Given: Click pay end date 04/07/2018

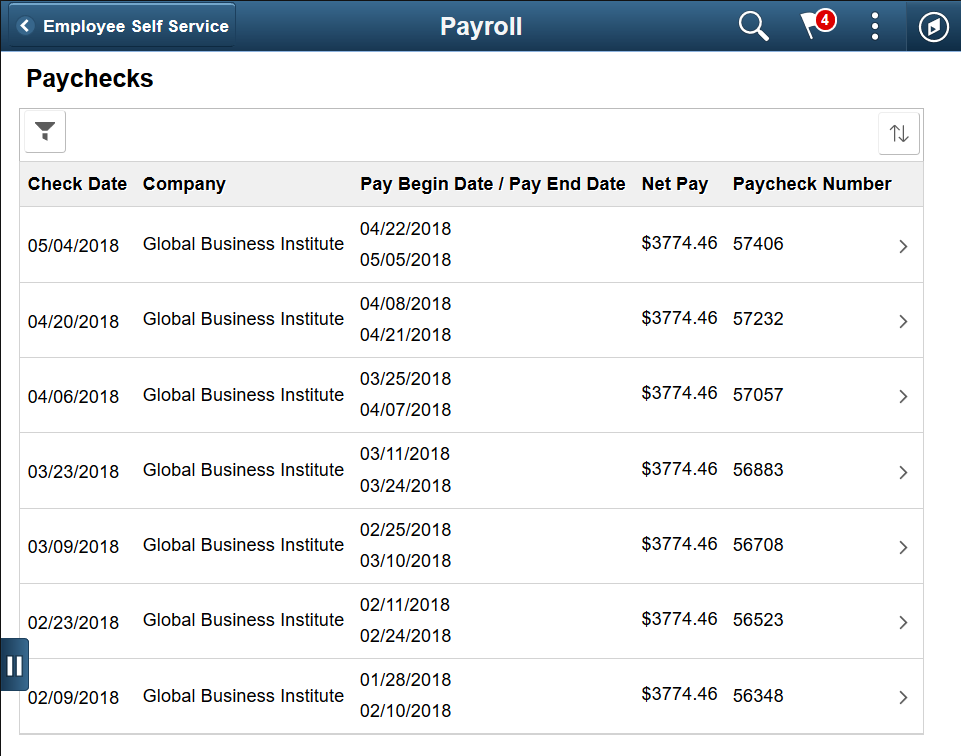Looking at the screenshot, I should click(x=406, y=410).
